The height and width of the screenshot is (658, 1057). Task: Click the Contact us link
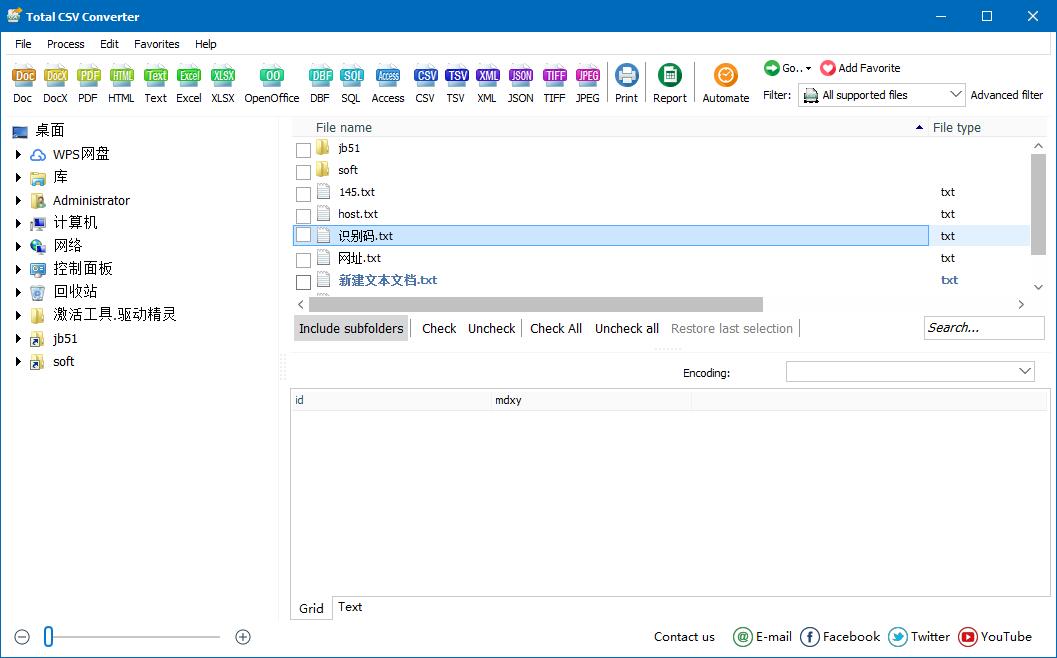pyautogui.click(x=684, y=637)
